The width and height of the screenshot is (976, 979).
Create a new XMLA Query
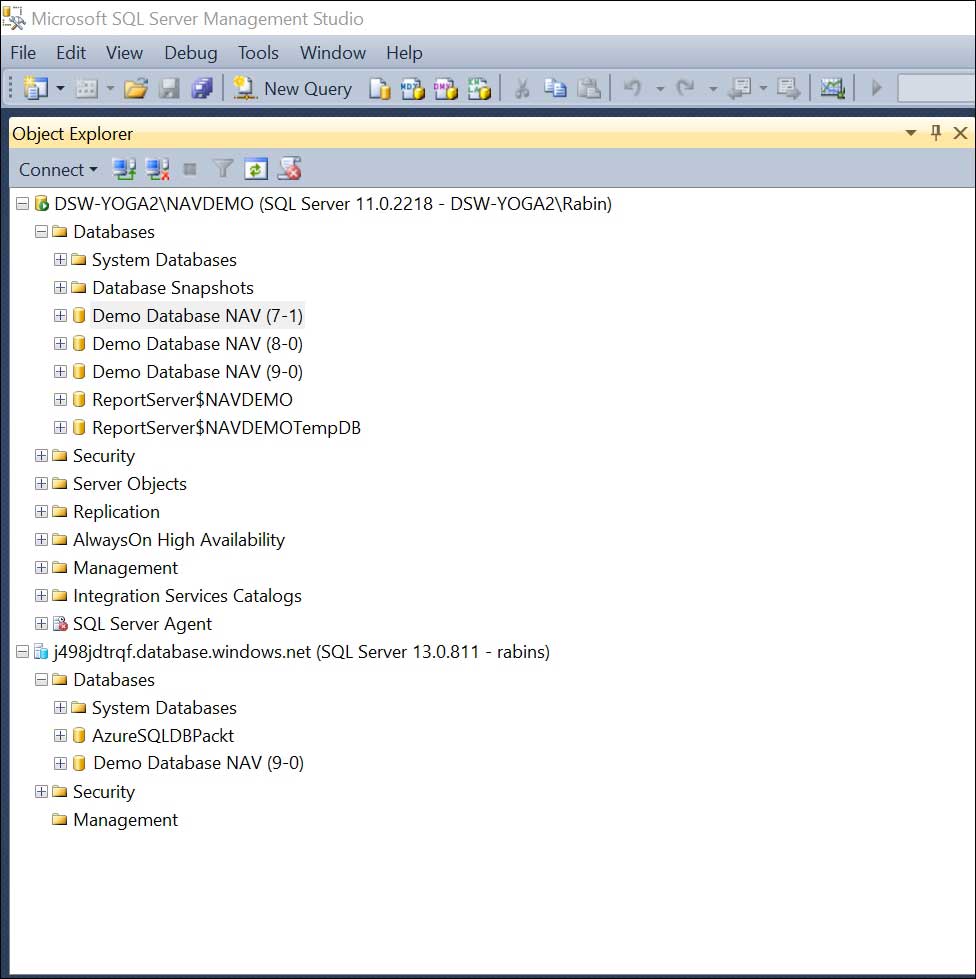click(x=479, y=89)
